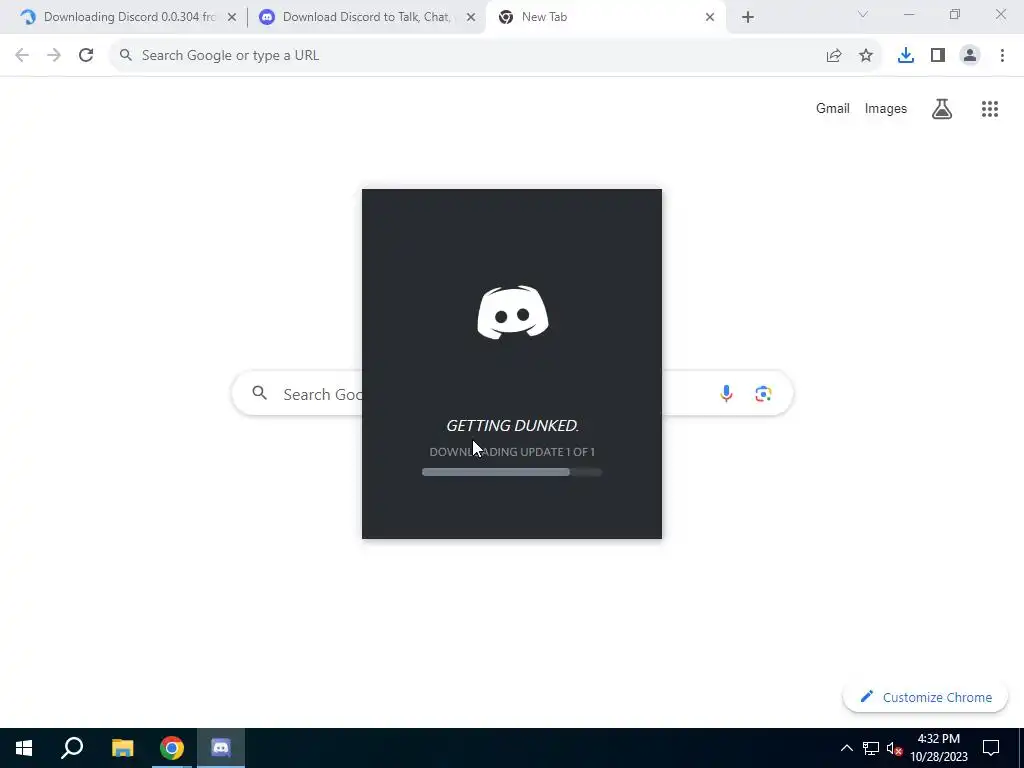1024x768 pixels.
Task: Switch to the Download Discord to Talk tab
Action: [366, 17]
